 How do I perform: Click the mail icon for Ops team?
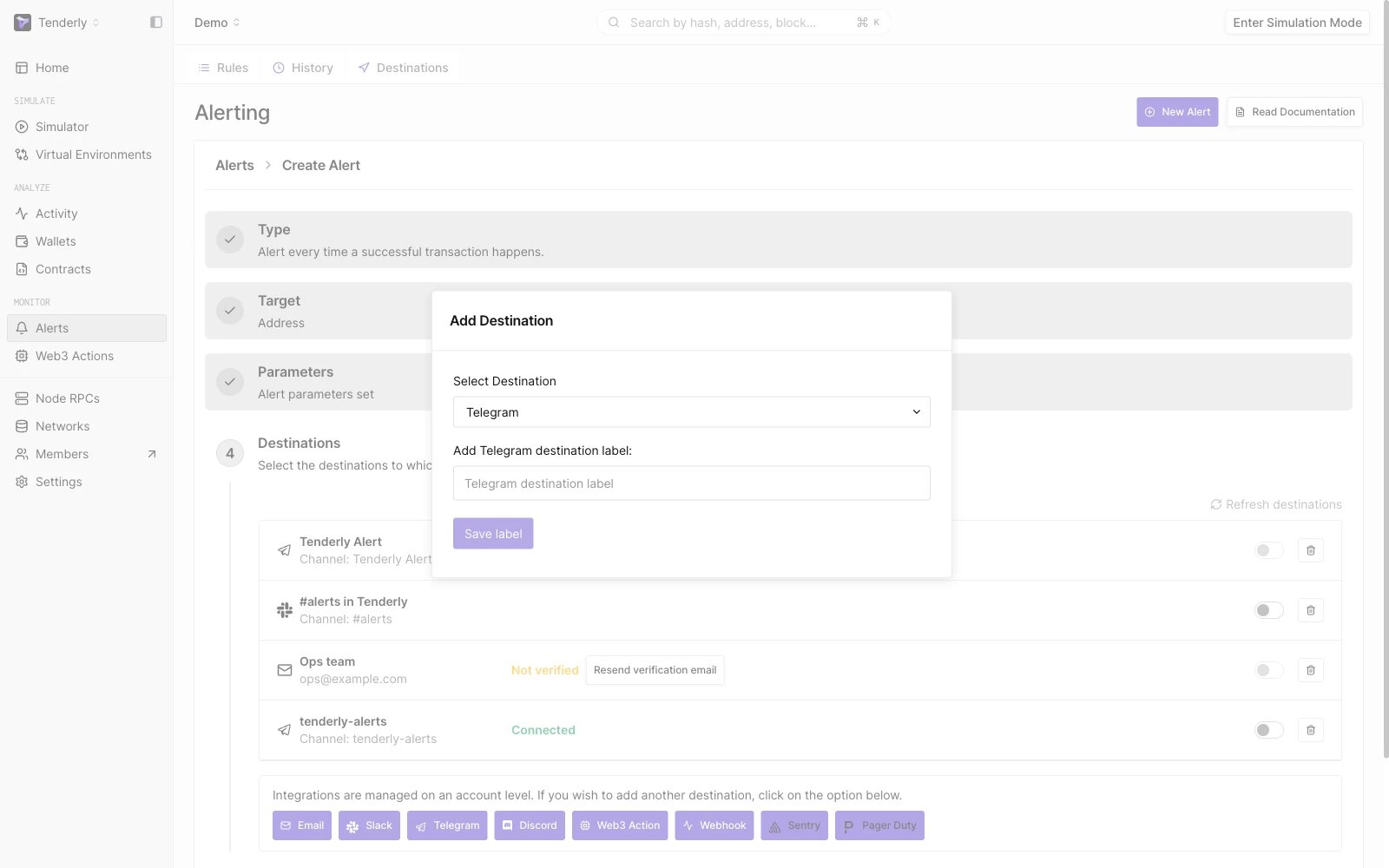tap(284, 670)
